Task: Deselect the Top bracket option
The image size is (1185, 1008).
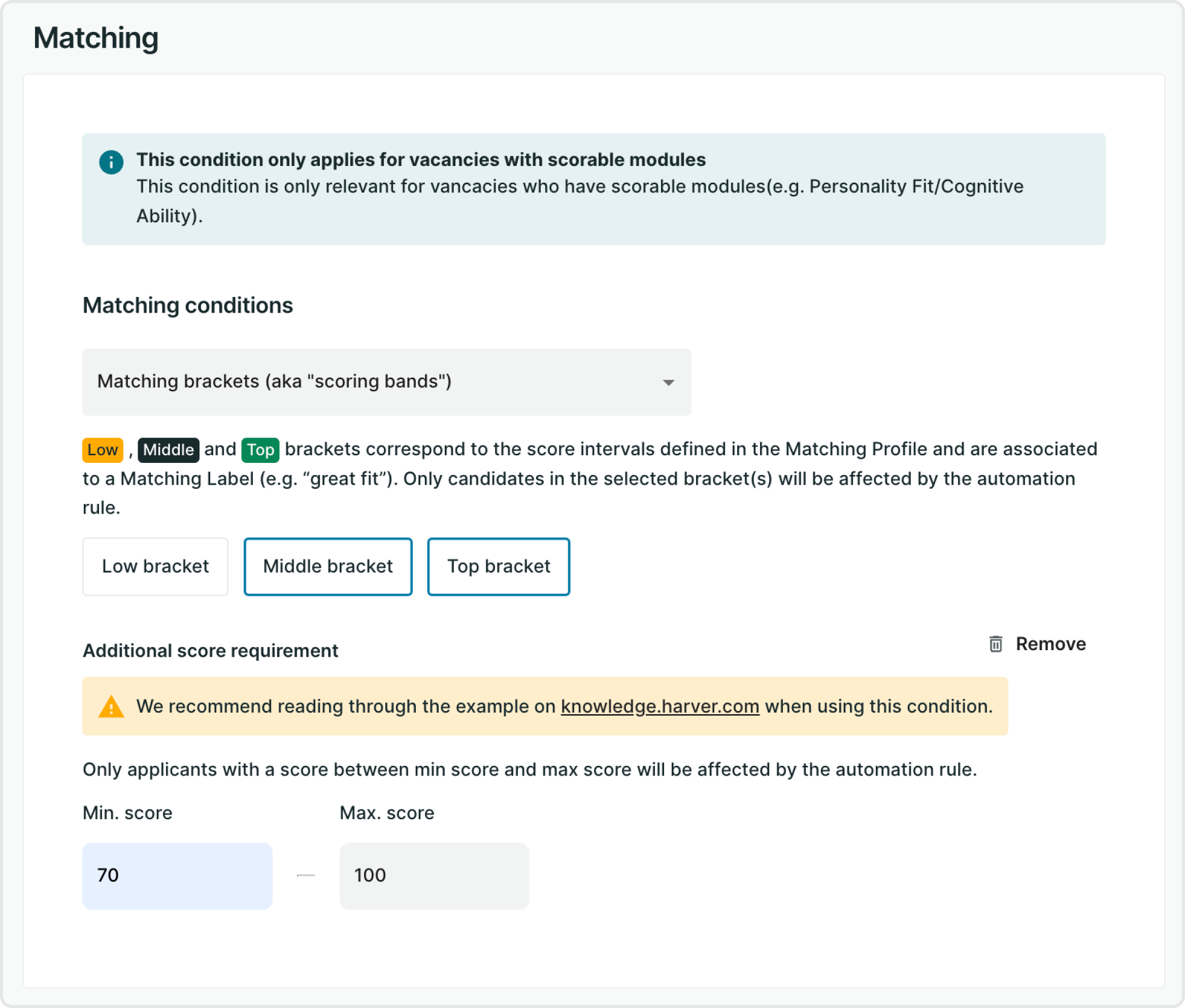Action: point(498,566)
